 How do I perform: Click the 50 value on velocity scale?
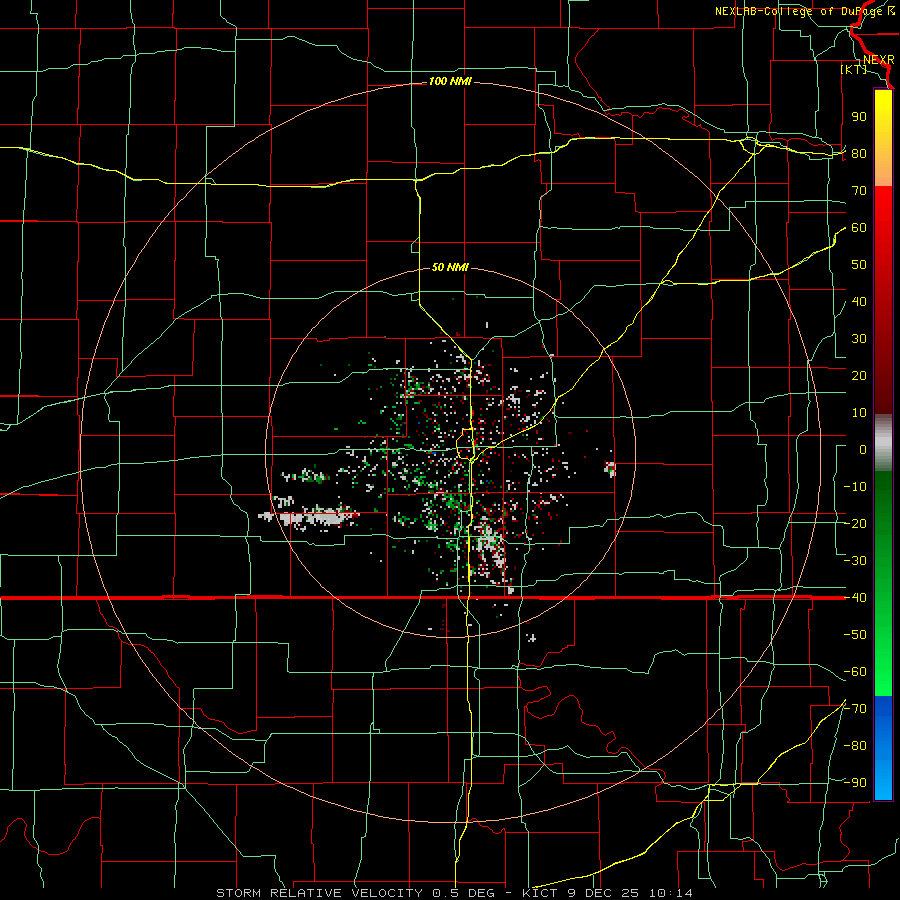pos(859,265)
